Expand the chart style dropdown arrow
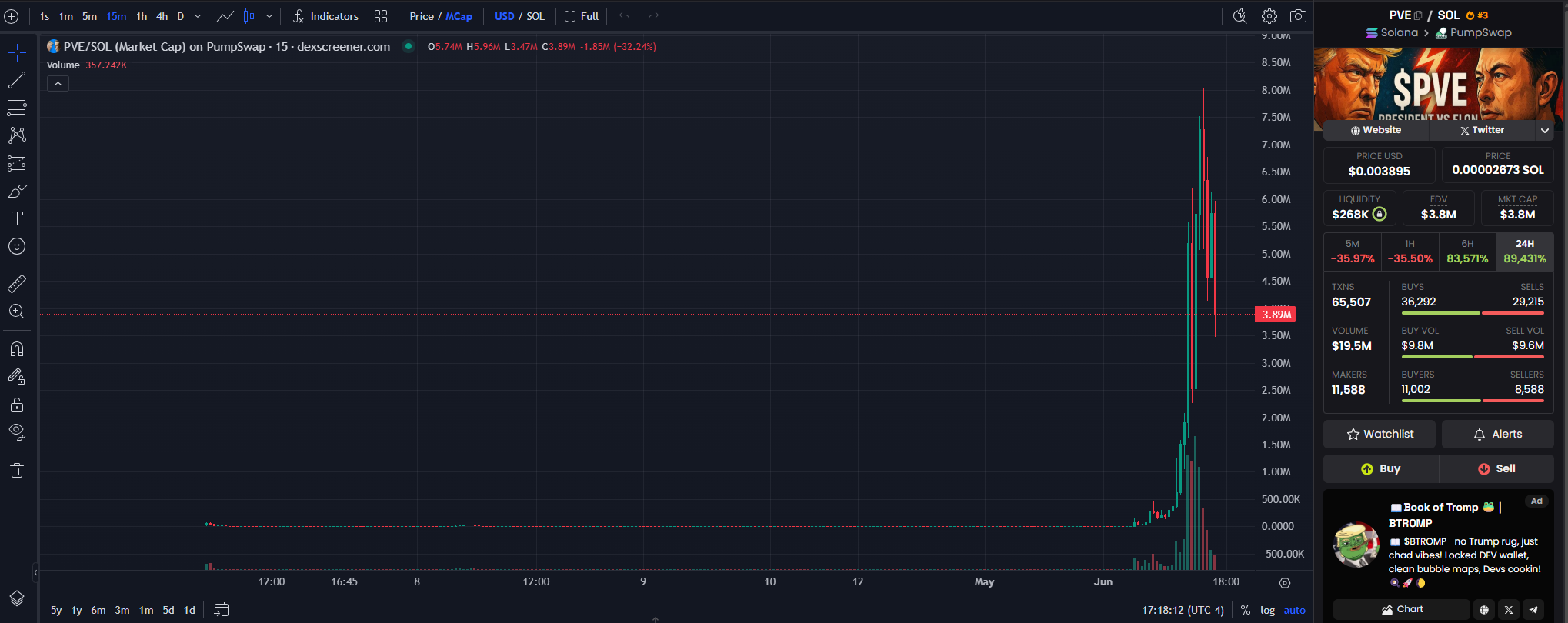The height and width of the screenshot is (623, 1568). pos(269,16)
